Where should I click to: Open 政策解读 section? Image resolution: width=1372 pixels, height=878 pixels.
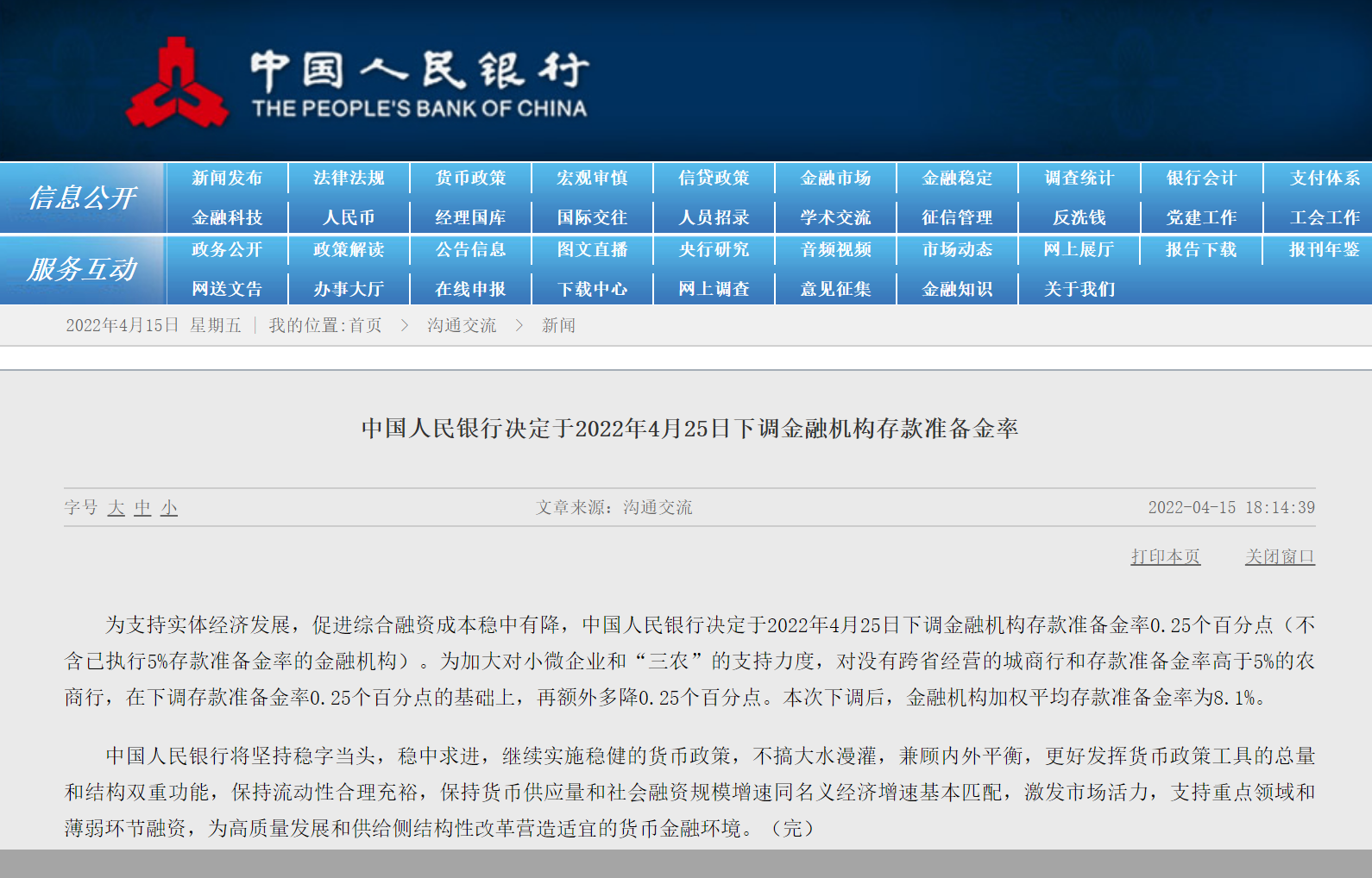click(349, 249)
